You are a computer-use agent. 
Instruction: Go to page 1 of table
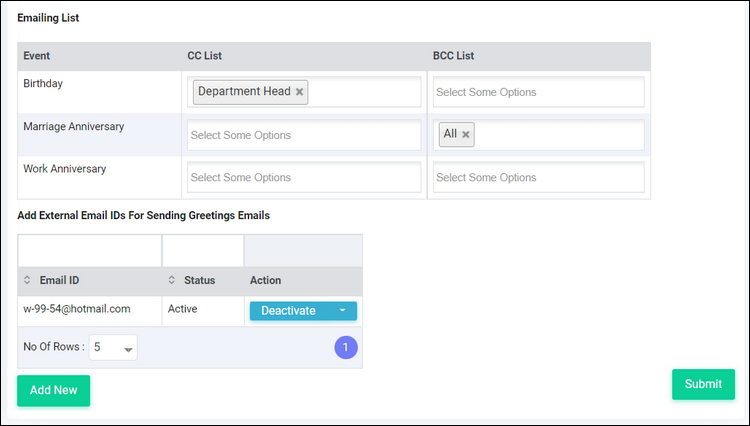coord(346,347)
